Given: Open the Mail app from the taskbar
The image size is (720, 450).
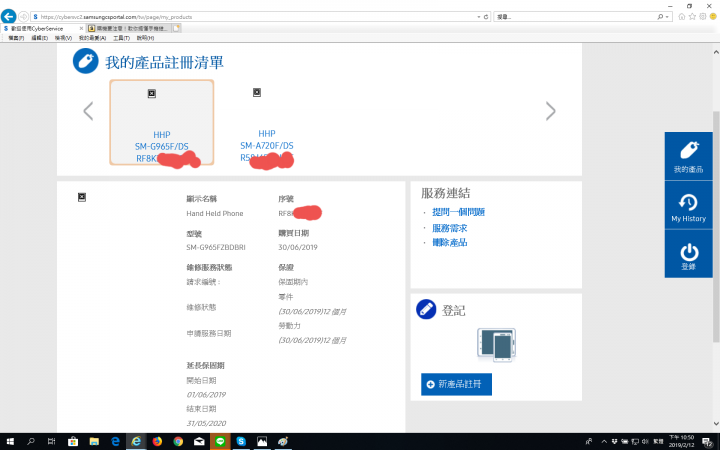Looking at the screenshot, I should (x=199, y=442).
